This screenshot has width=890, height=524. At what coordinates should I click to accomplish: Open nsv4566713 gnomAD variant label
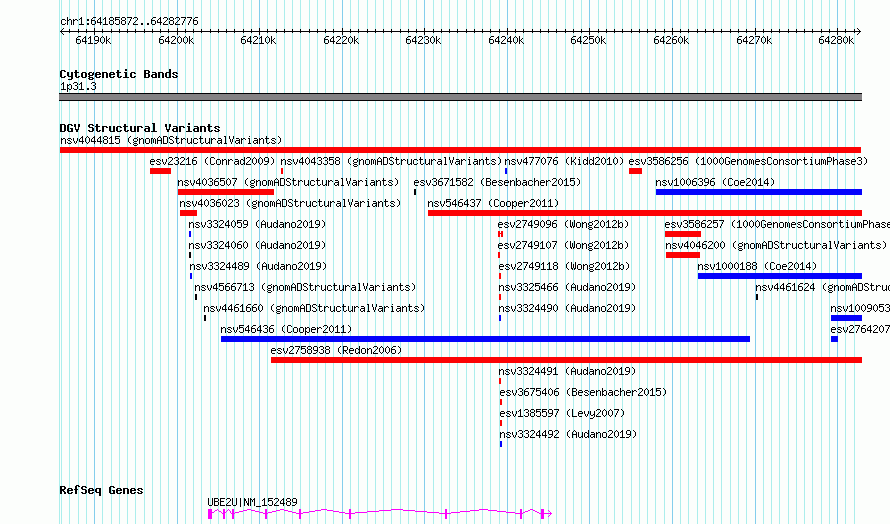tap(305, 287)
